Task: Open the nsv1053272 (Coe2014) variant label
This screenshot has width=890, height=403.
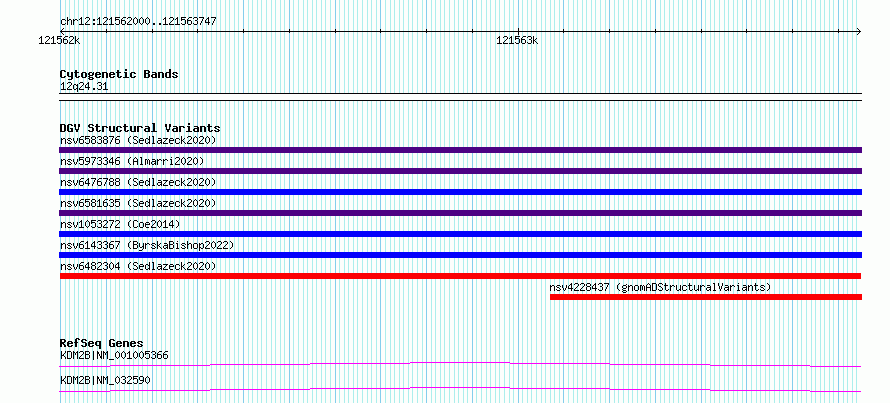Action: point(120,224)
